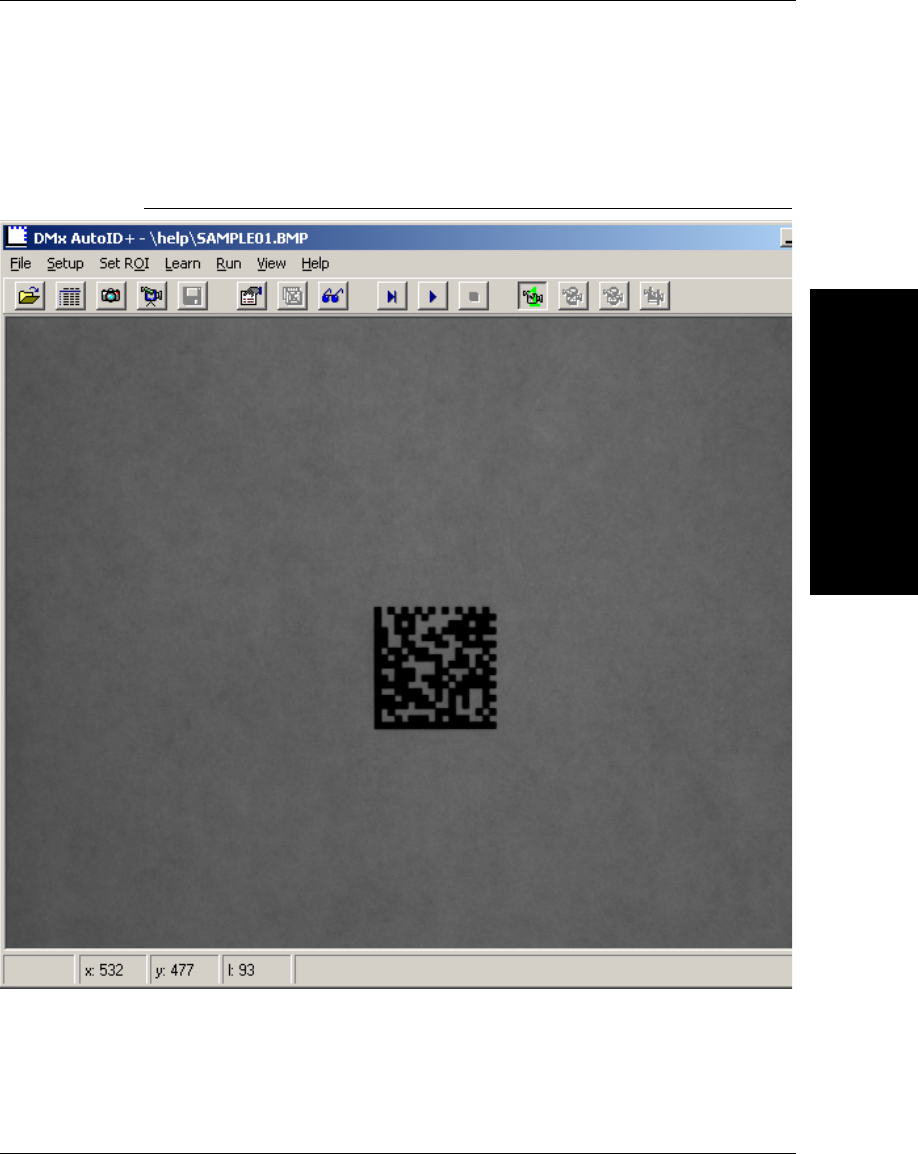The height and width of the screenshot is (1154, 918).
Task: Click the DMx AutoID+ title bar icon
Action: coord(16,237)
